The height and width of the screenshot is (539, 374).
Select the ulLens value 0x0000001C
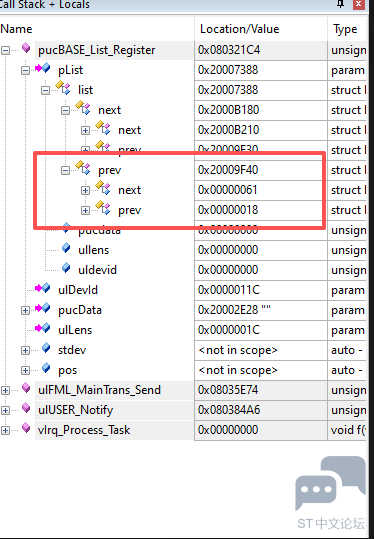click(229, 330)
